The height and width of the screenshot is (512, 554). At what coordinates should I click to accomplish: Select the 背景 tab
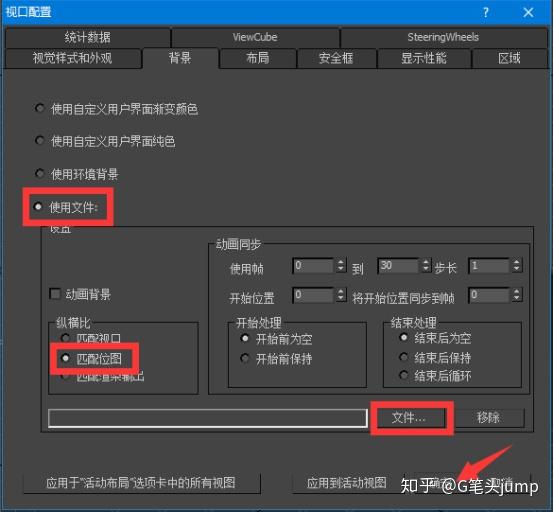click(180, 58)
